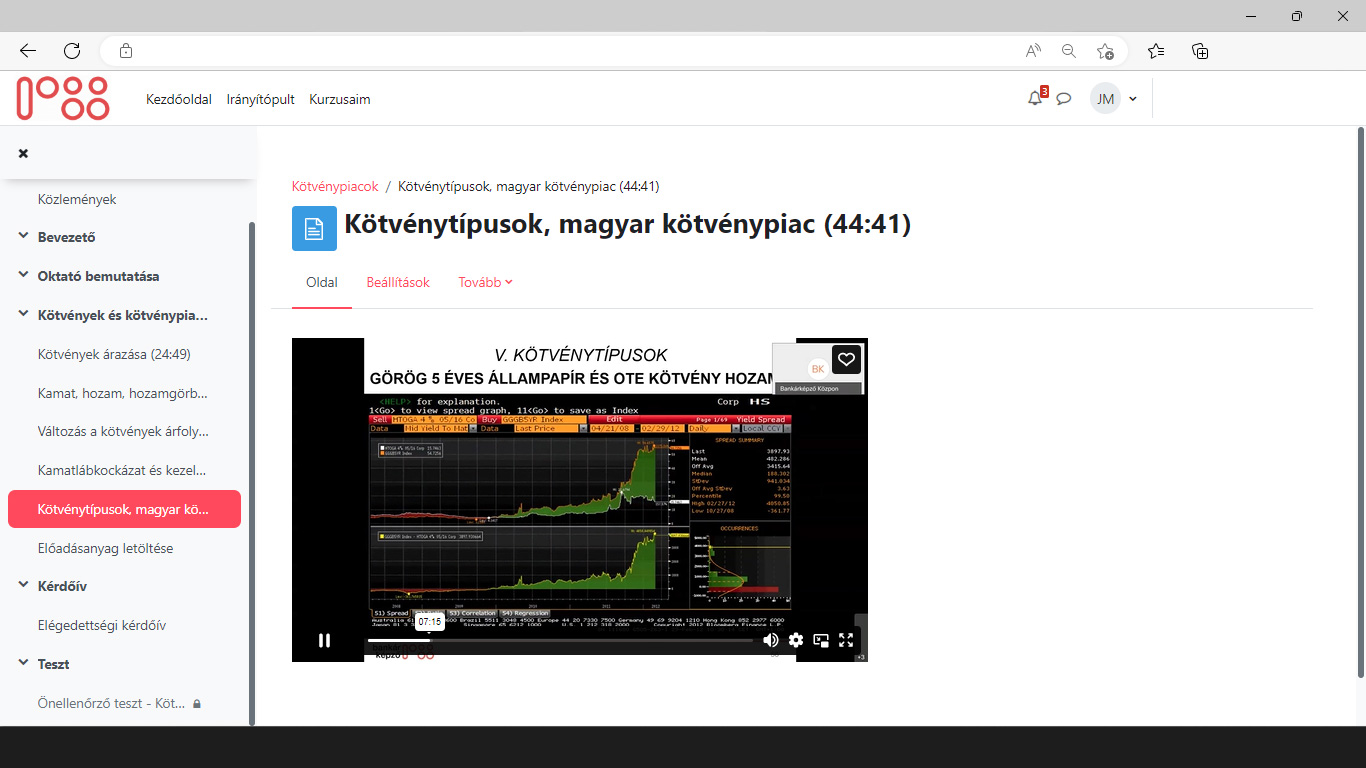Image resolution: width=1366 pixels, height=768 pixels.
Task: Open the Tovább dropdown menu
Action: click(x=485, y=283)
